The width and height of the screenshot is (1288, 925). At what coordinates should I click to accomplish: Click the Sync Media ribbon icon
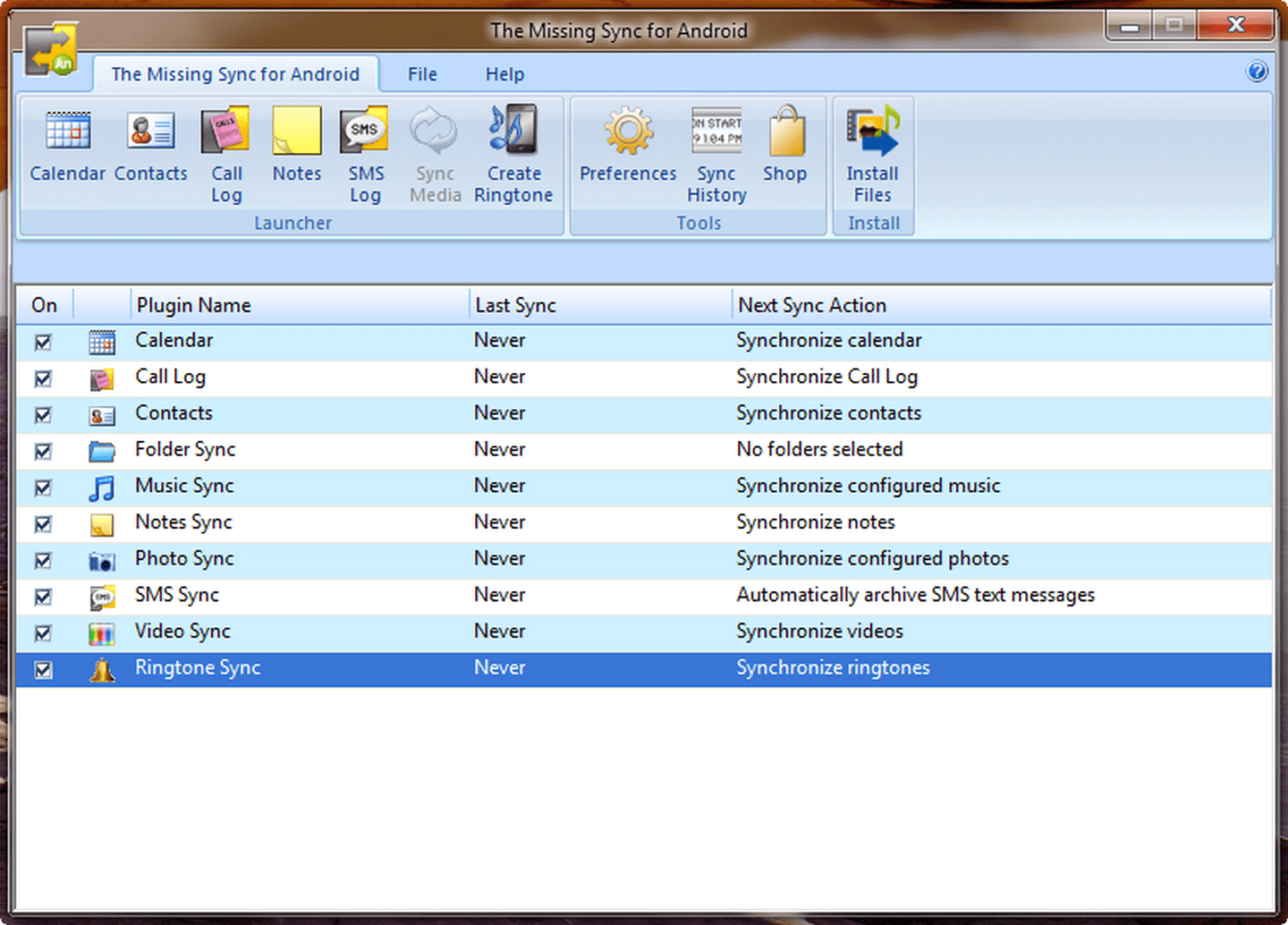tap(435, 132)
